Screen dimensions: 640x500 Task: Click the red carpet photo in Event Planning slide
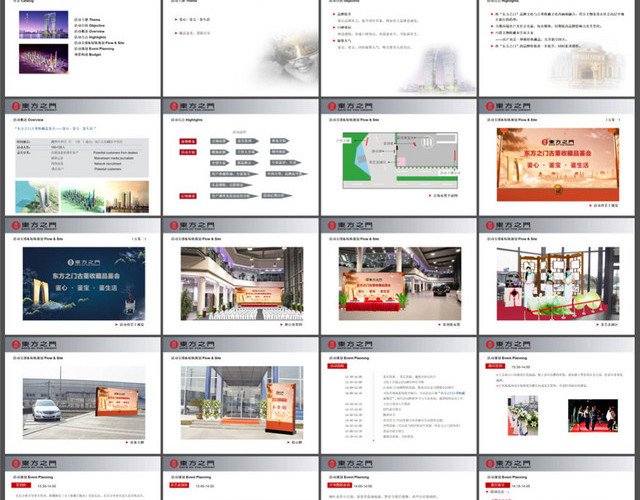pyautogui.click(x=593, y=416)
